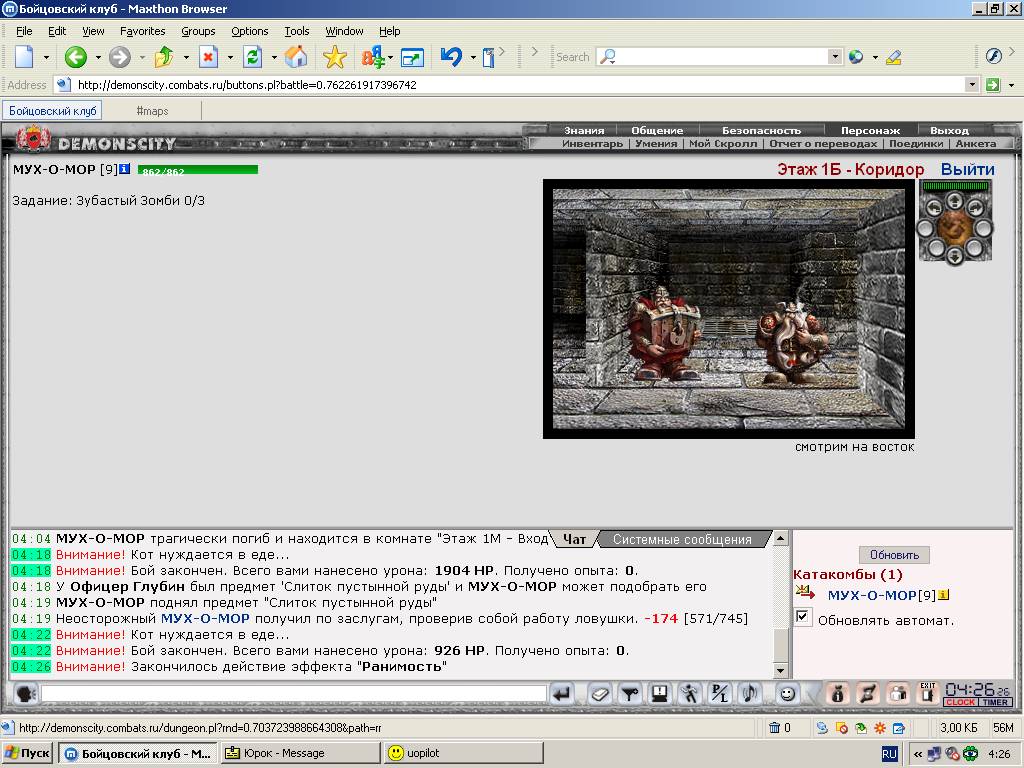This screenshot has width=1024, height=768.
Task: Open the New page dropdown arrow
Action: [x=46, y=57]
